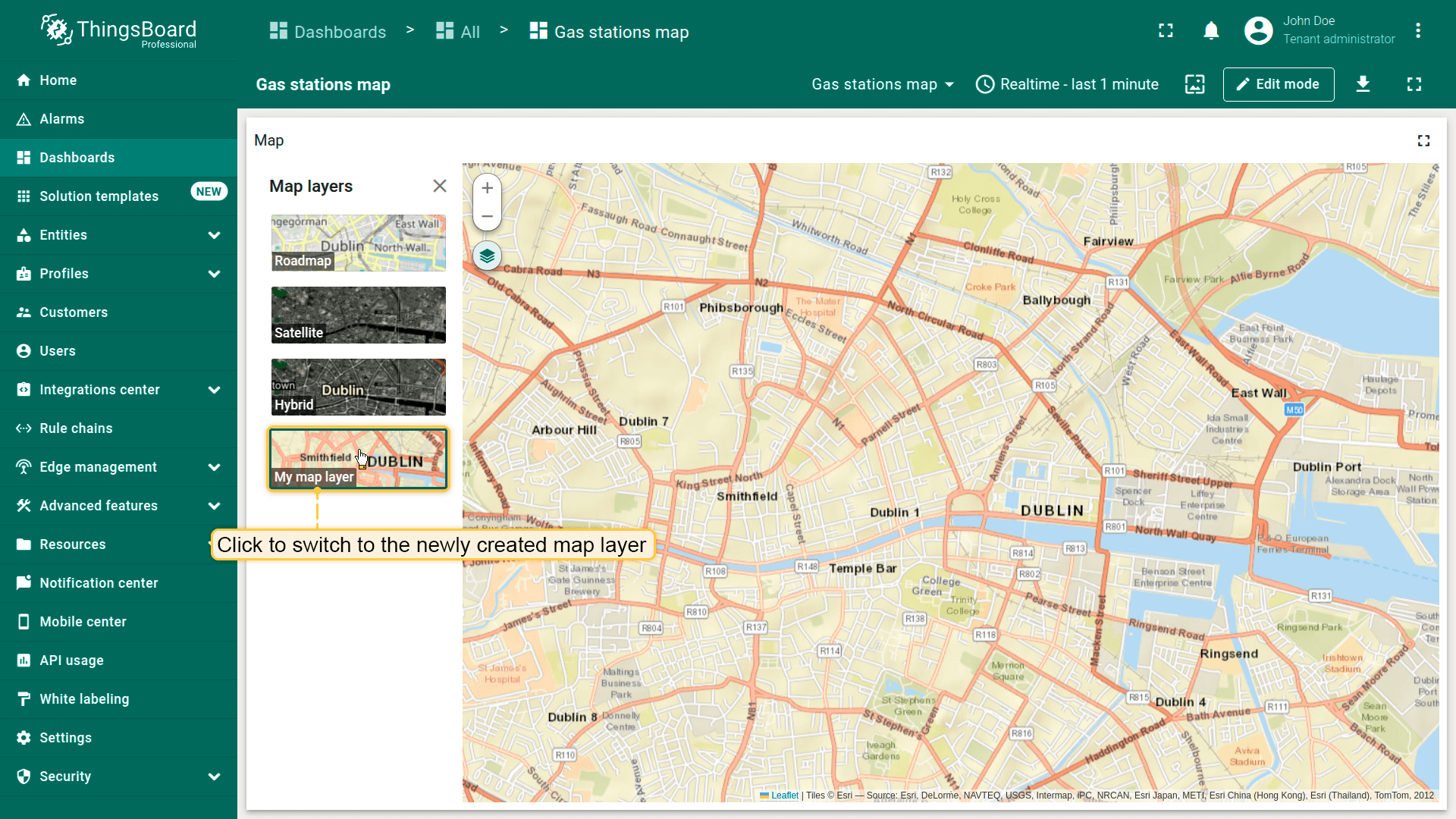Image resolution: width=1456 pixels, height=819 pixels.
Task: Open the notifications bell
Action: 1211,31
